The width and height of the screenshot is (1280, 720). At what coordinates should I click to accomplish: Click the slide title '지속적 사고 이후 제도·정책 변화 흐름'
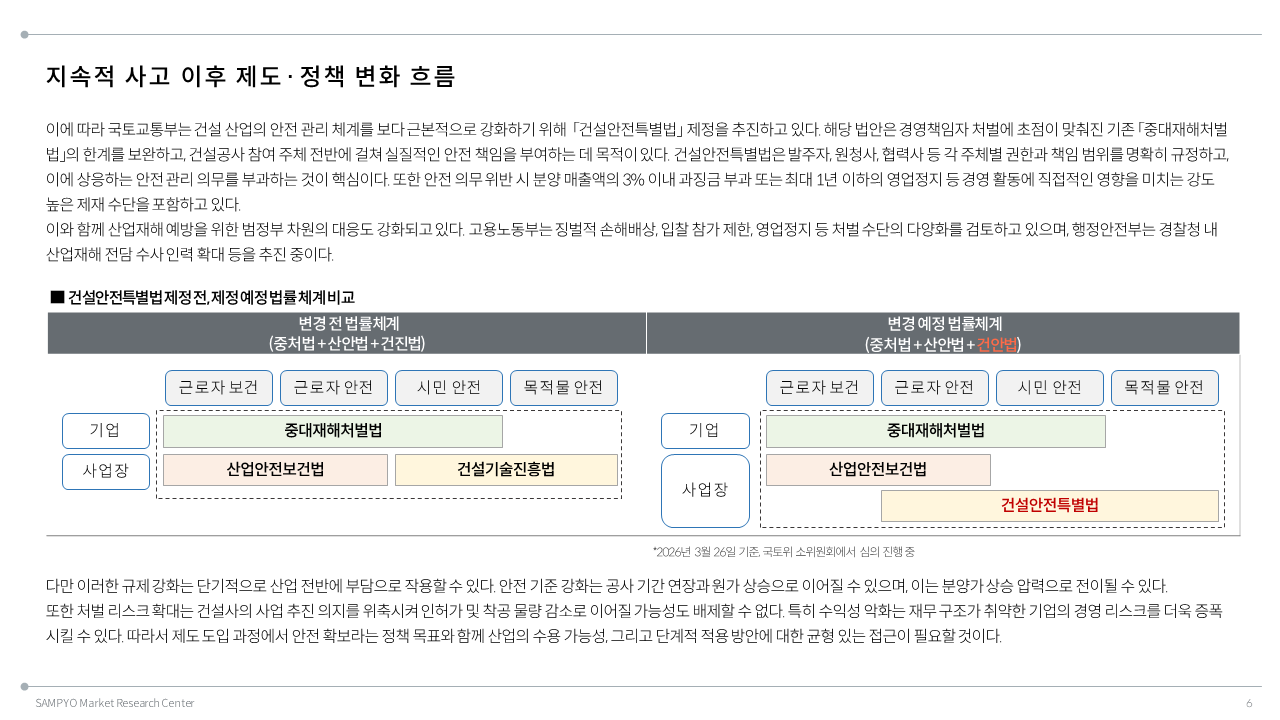(x=250, y=77)
